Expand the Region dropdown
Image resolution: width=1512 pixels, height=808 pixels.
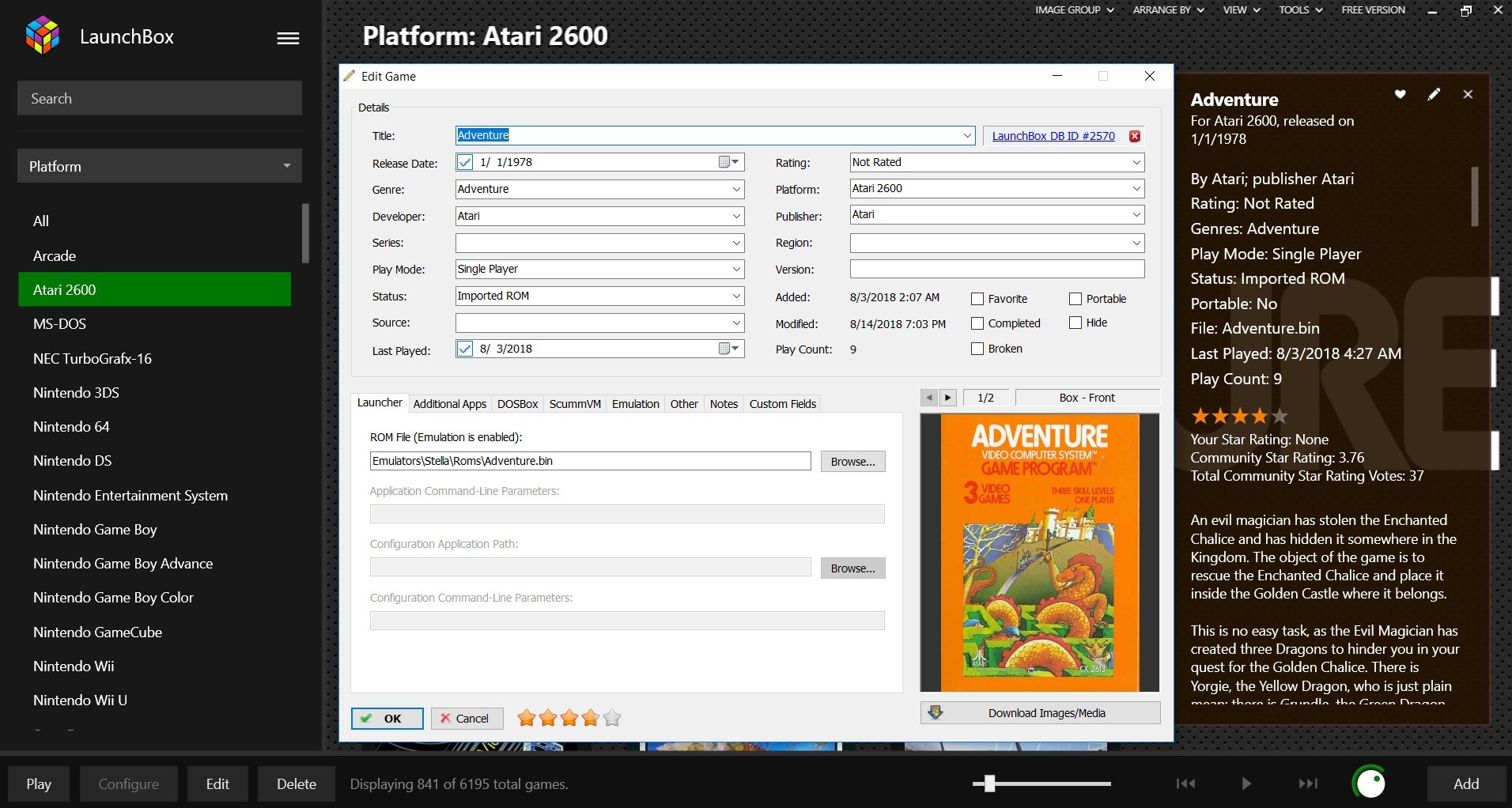[x=1136, y=243]
